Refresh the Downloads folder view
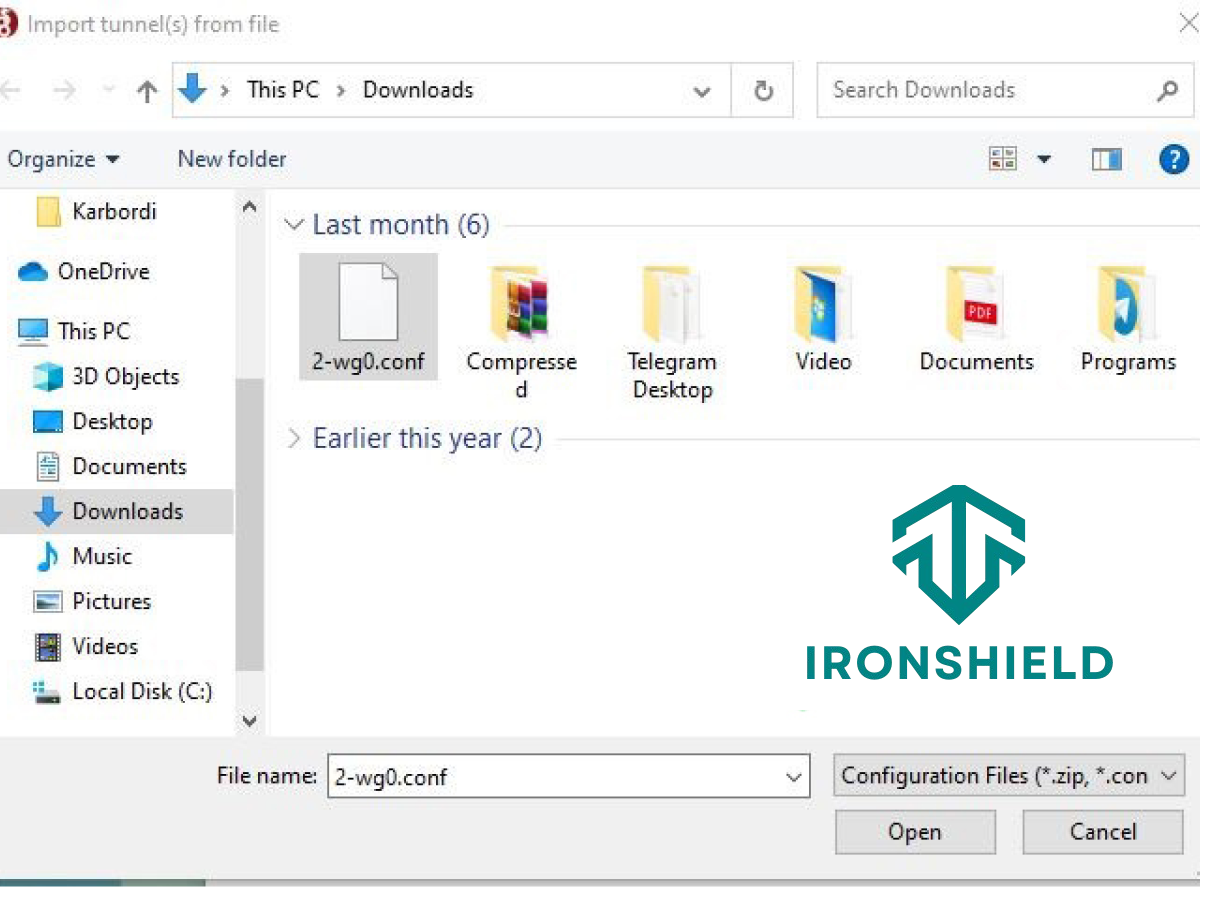The height and width of the screenshot is (906, 1216). [763, 91]
